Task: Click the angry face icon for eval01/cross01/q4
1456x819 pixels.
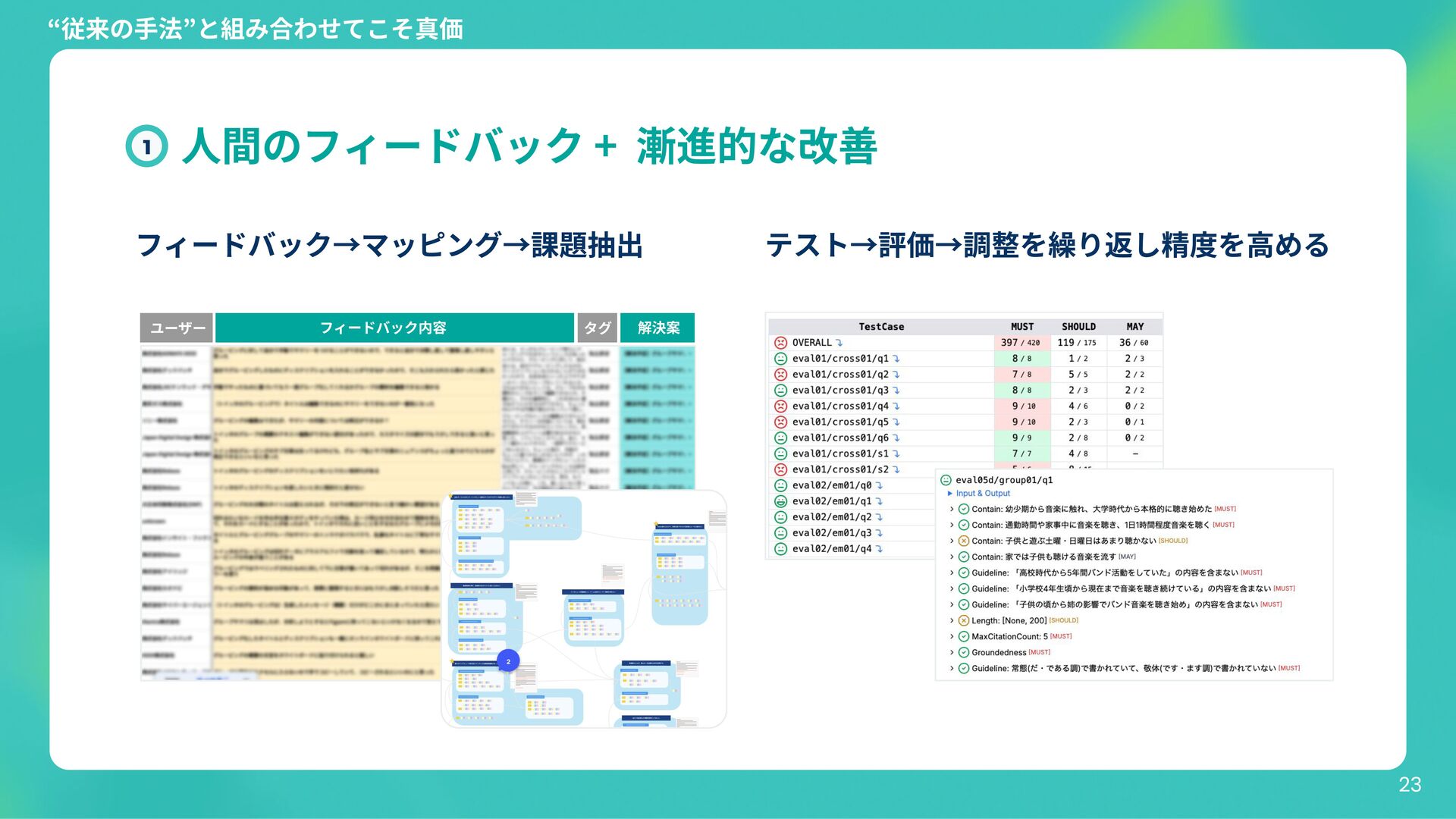Action: click(x=780, y=406)
